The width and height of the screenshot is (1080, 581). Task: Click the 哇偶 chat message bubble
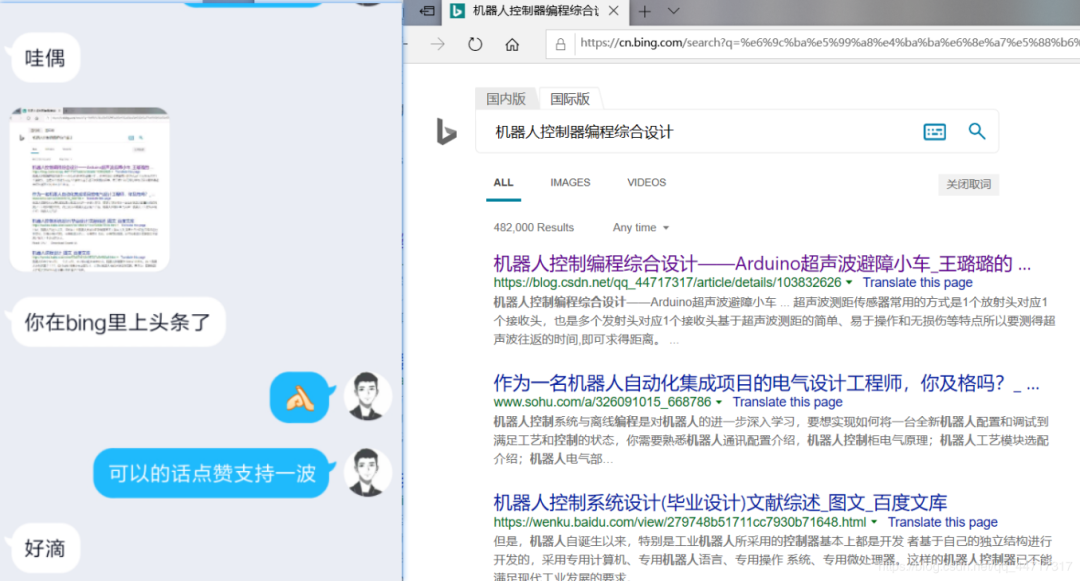coord(45,58)
